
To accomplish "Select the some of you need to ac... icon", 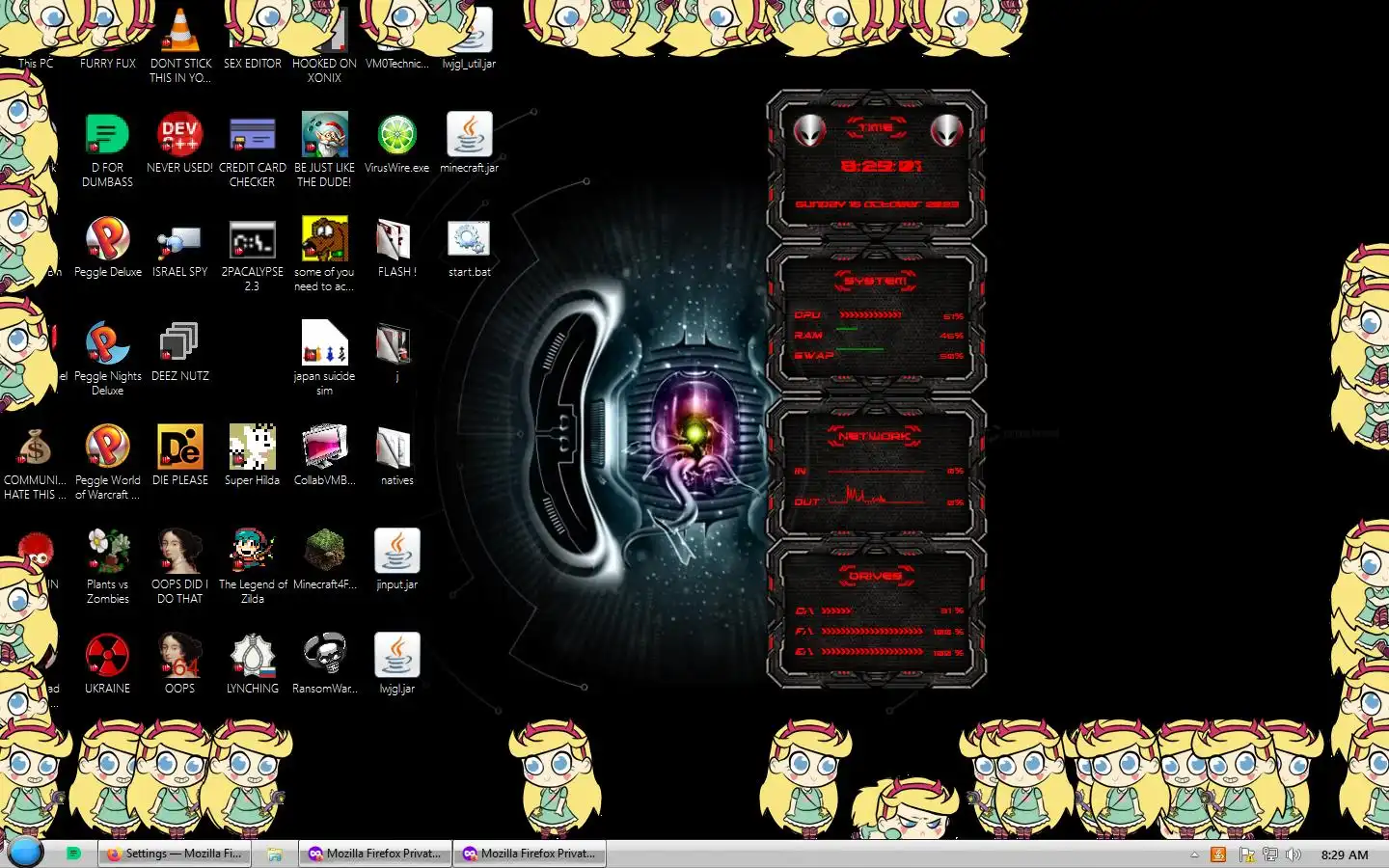I will (324, 254).
